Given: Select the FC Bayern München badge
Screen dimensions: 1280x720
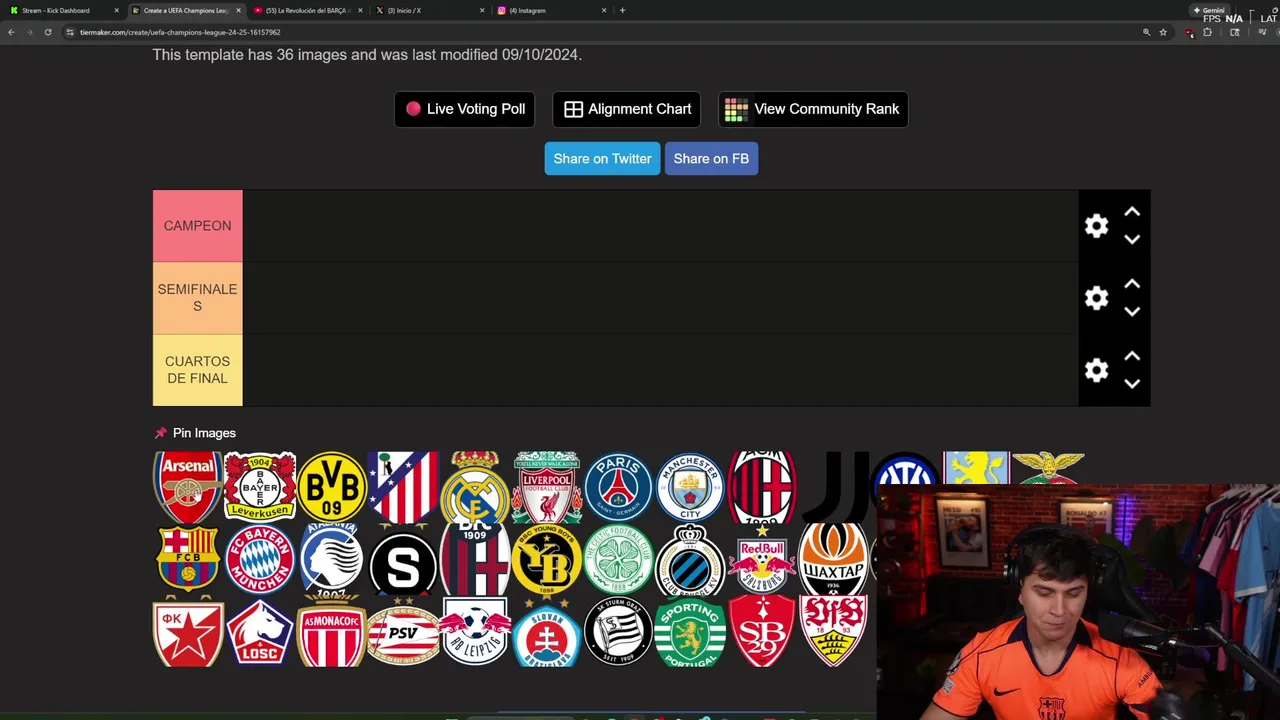Looking at the screenshot, I should [260, 559].
